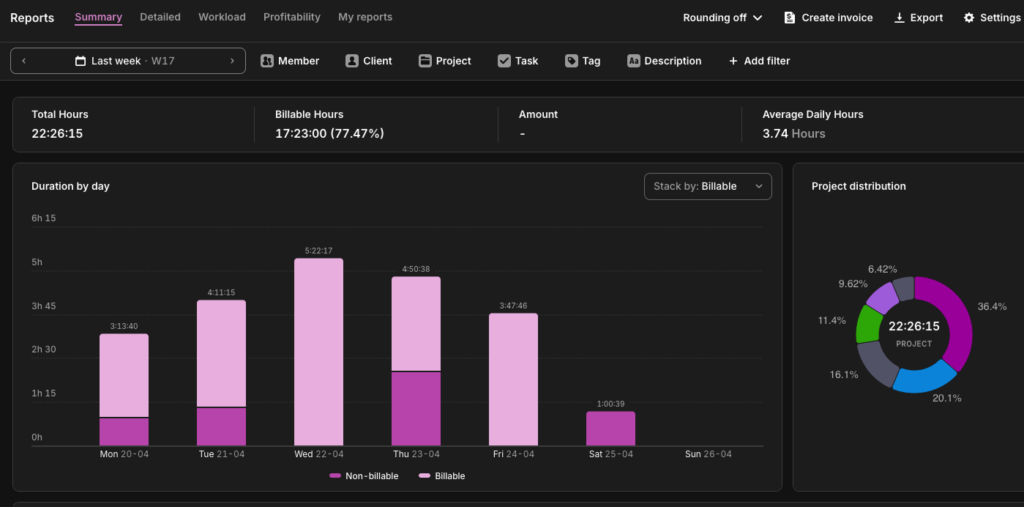
Task: Expand the Stack by: Billable dropdown
Action: (707, 186)
